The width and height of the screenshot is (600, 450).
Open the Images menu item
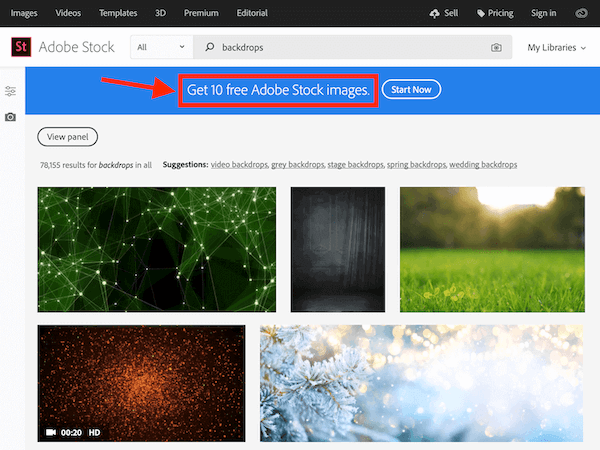pyautogui.click(x=25, y=13)
